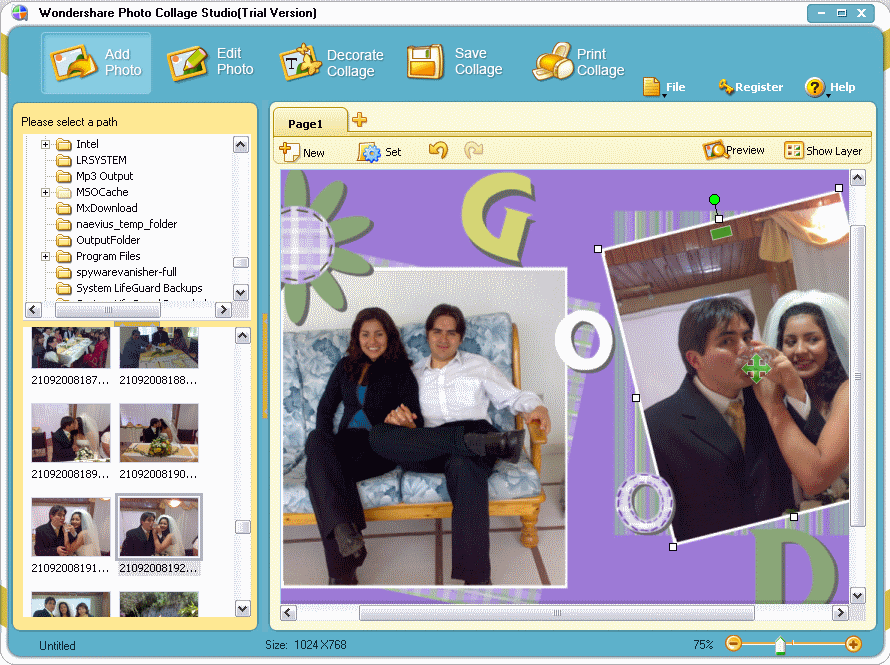Select the 21092008192 thumbnail

coord(158,525)
